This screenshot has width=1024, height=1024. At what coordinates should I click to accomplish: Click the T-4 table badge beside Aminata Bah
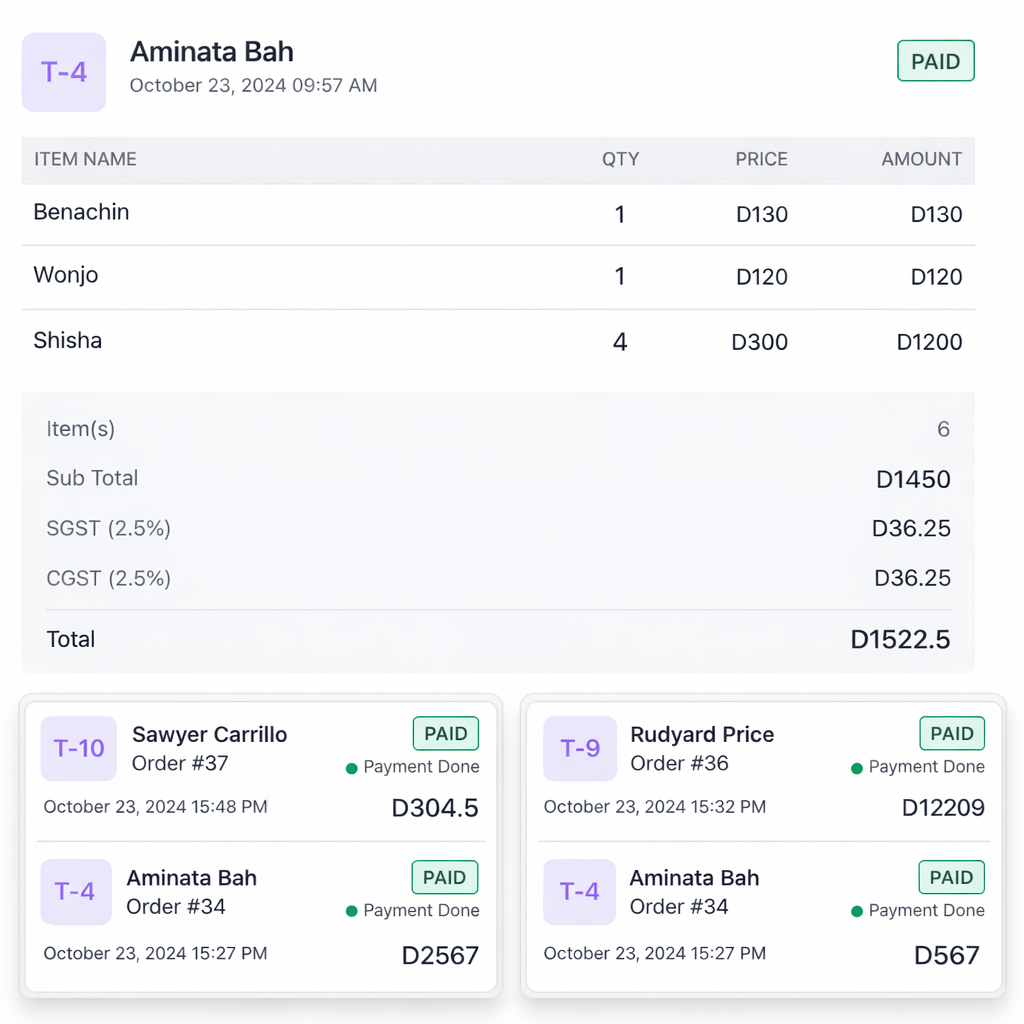tap(63, 72)
